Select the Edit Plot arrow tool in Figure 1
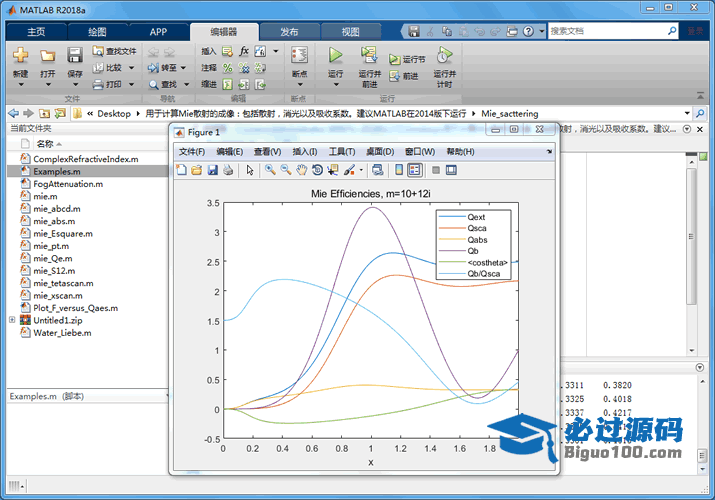The width and height of the screenshot is (715, 500). point(249,170)
